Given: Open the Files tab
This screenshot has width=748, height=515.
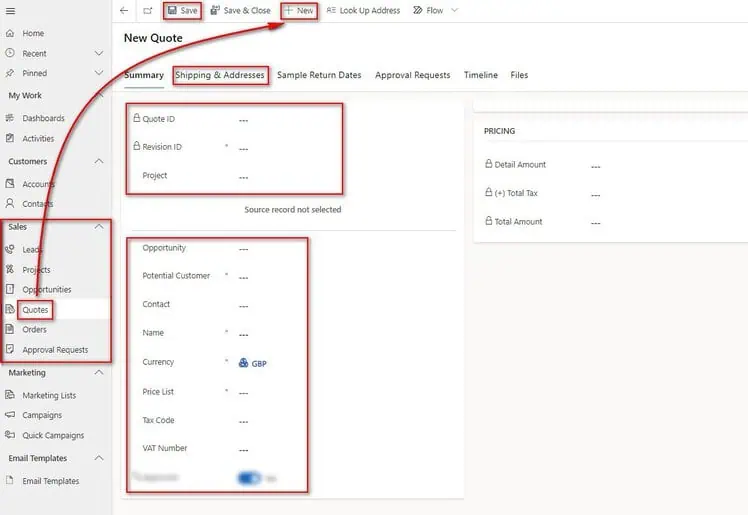Looking at the screenshot, I should [519, 75].
